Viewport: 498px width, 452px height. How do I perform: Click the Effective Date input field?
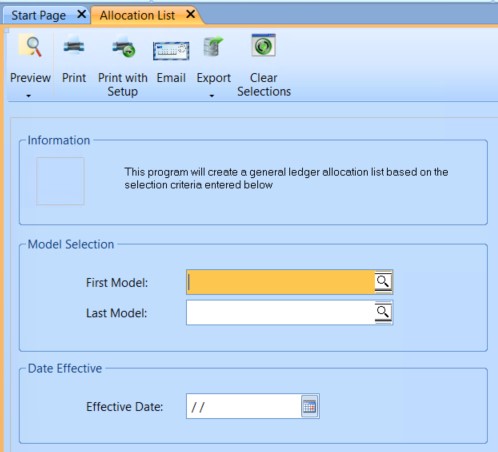pyautogui.click(x=244, y=406)
